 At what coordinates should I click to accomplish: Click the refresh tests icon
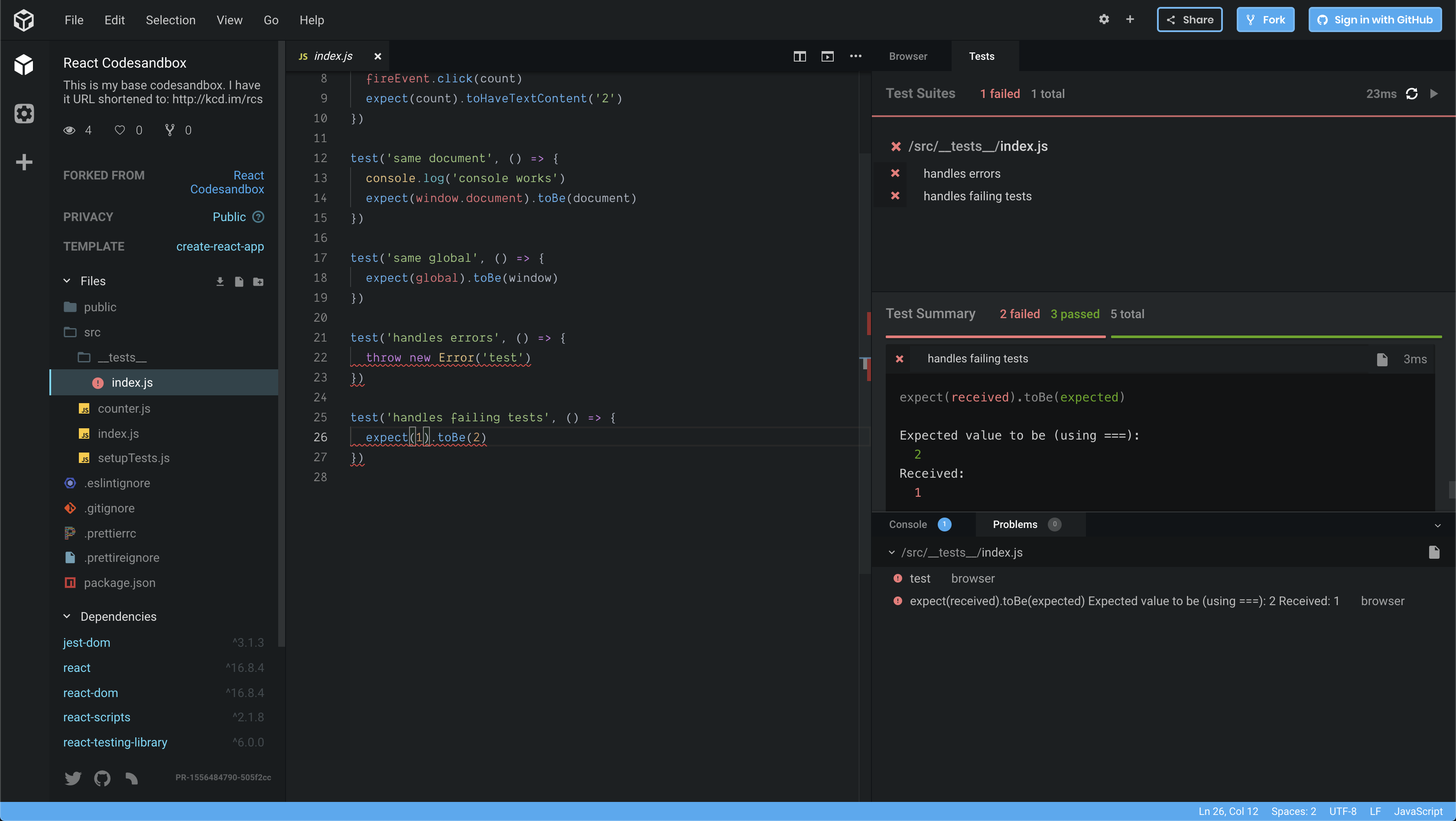click(x=1411, y=94)
